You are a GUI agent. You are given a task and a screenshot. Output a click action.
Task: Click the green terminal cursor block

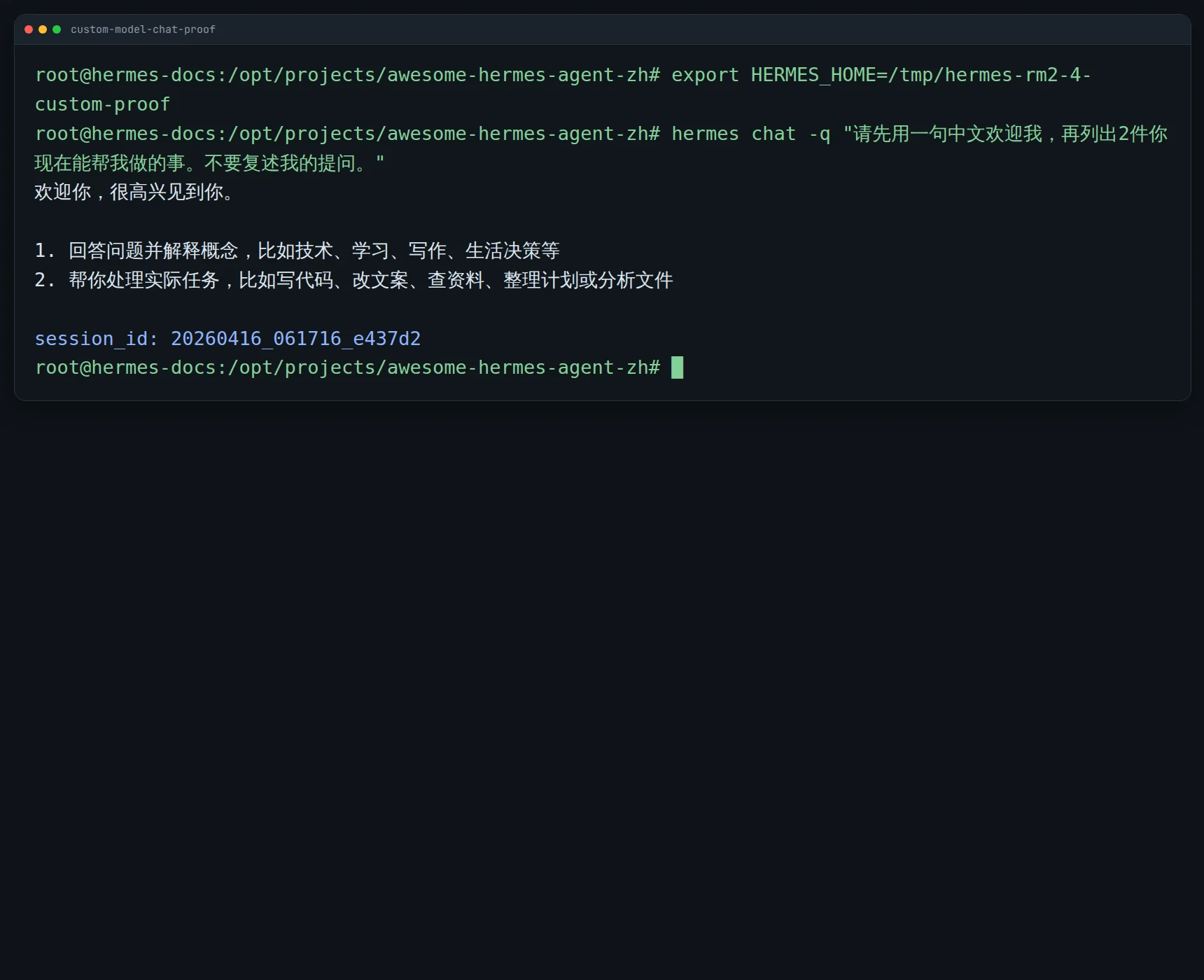pos(678,367)
